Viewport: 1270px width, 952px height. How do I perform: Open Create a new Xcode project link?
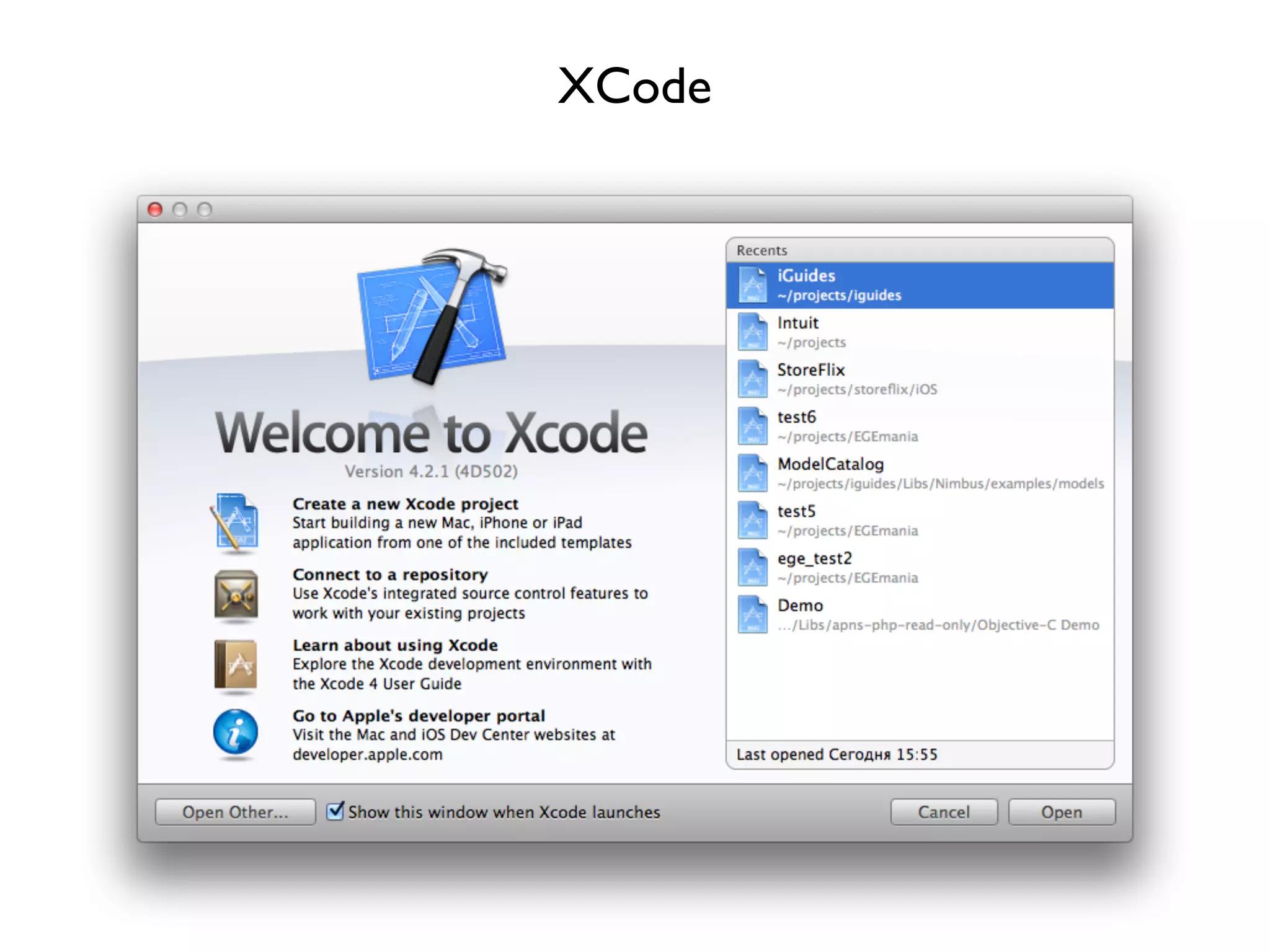click(x=405, y=504)
